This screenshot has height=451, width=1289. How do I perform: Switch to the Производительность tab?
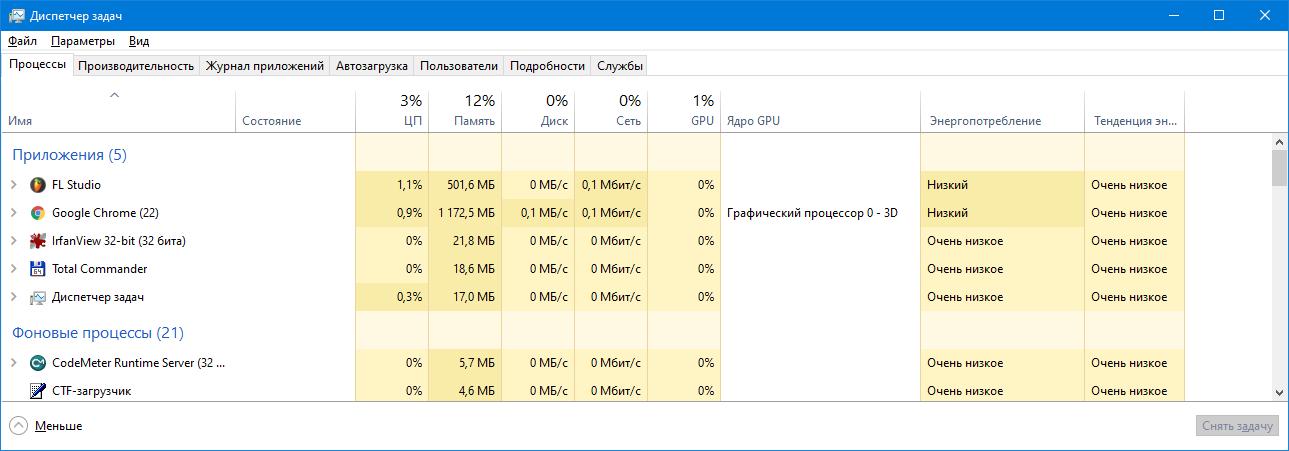136,66
